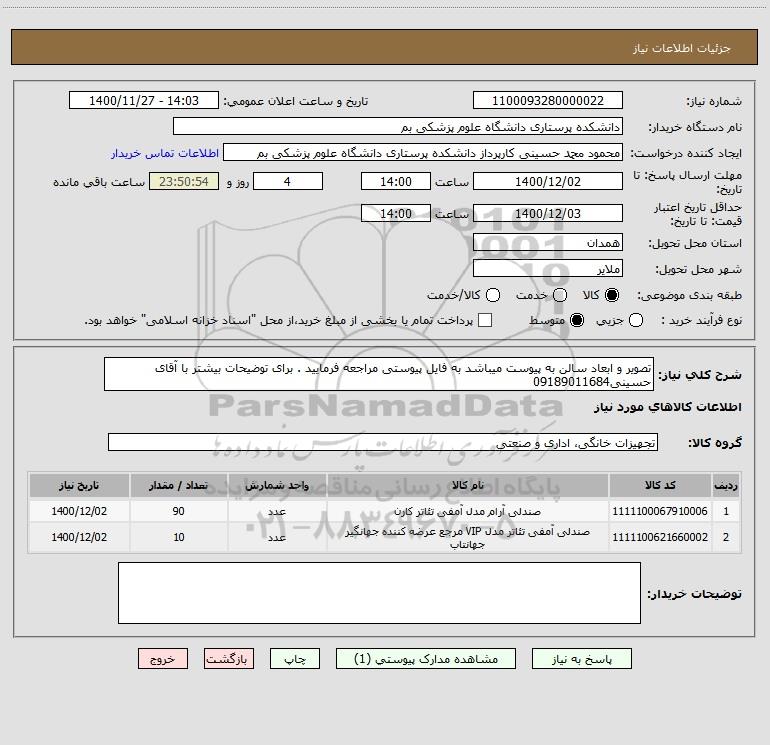The image size is (770, 745).
Task: Click the جزئیات اطلاعات نیاز header title
Action: [x=682, y=48]
